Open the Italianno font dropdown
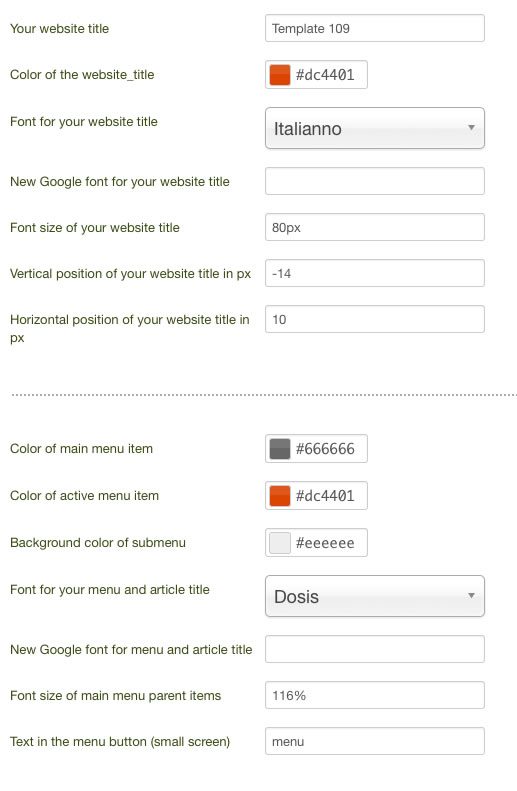This screenshot has height=791, width=517. coord(375,128)
